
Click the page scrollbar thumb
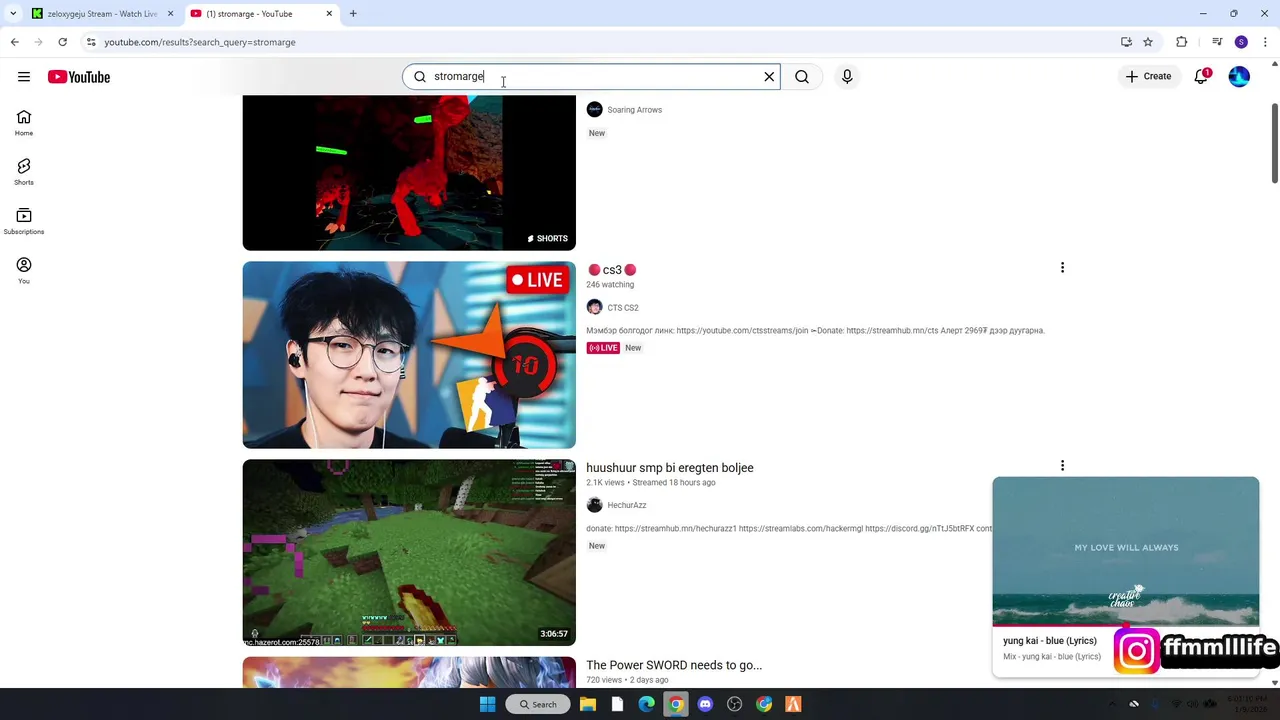pos(1274,143)
